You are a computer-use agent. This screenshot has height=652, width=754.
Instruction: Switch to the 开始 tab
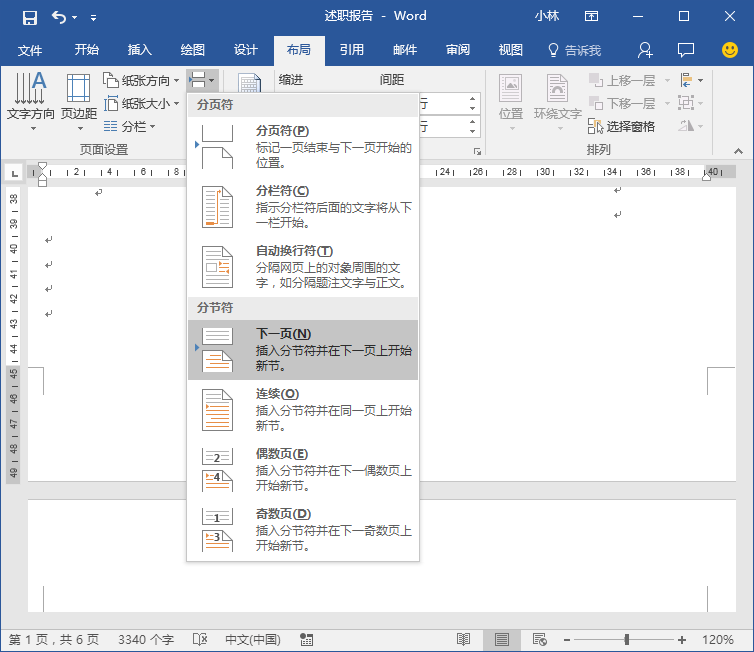point(87,50)
